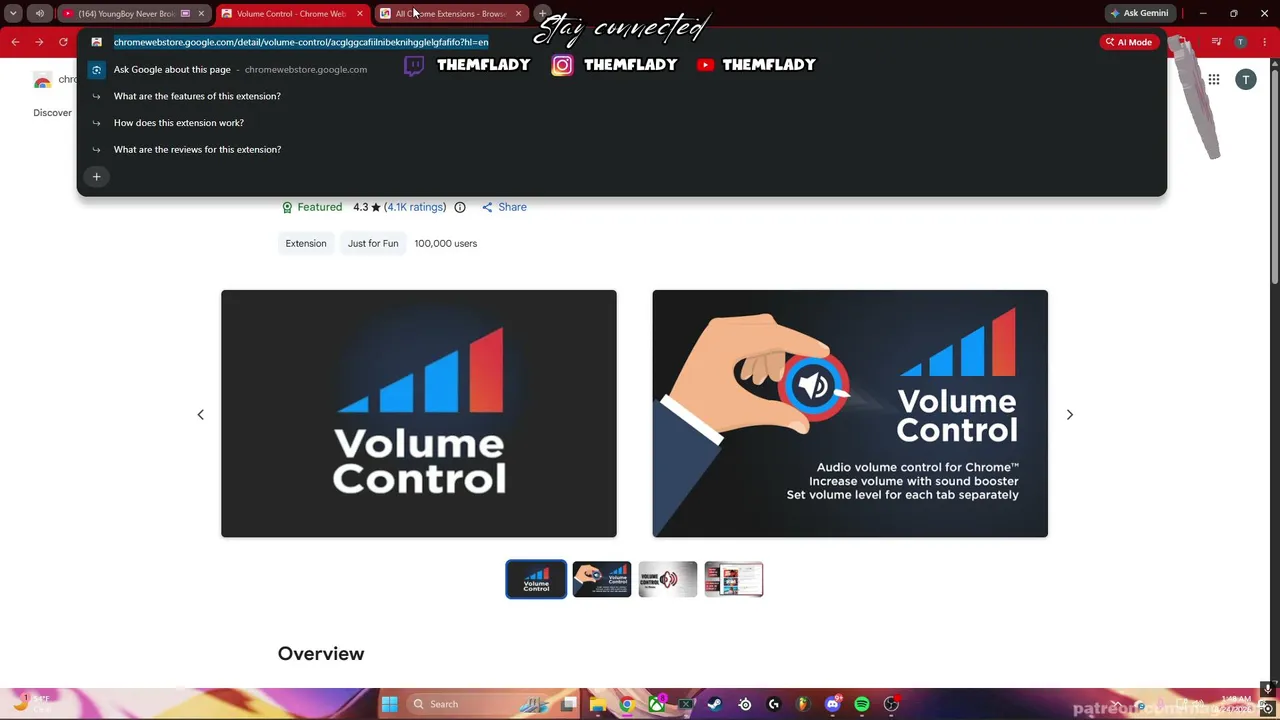Select the second carousel thumbnail
Image resolution: width=1280 pixels, height=720 pixels.
coord(602,579)
